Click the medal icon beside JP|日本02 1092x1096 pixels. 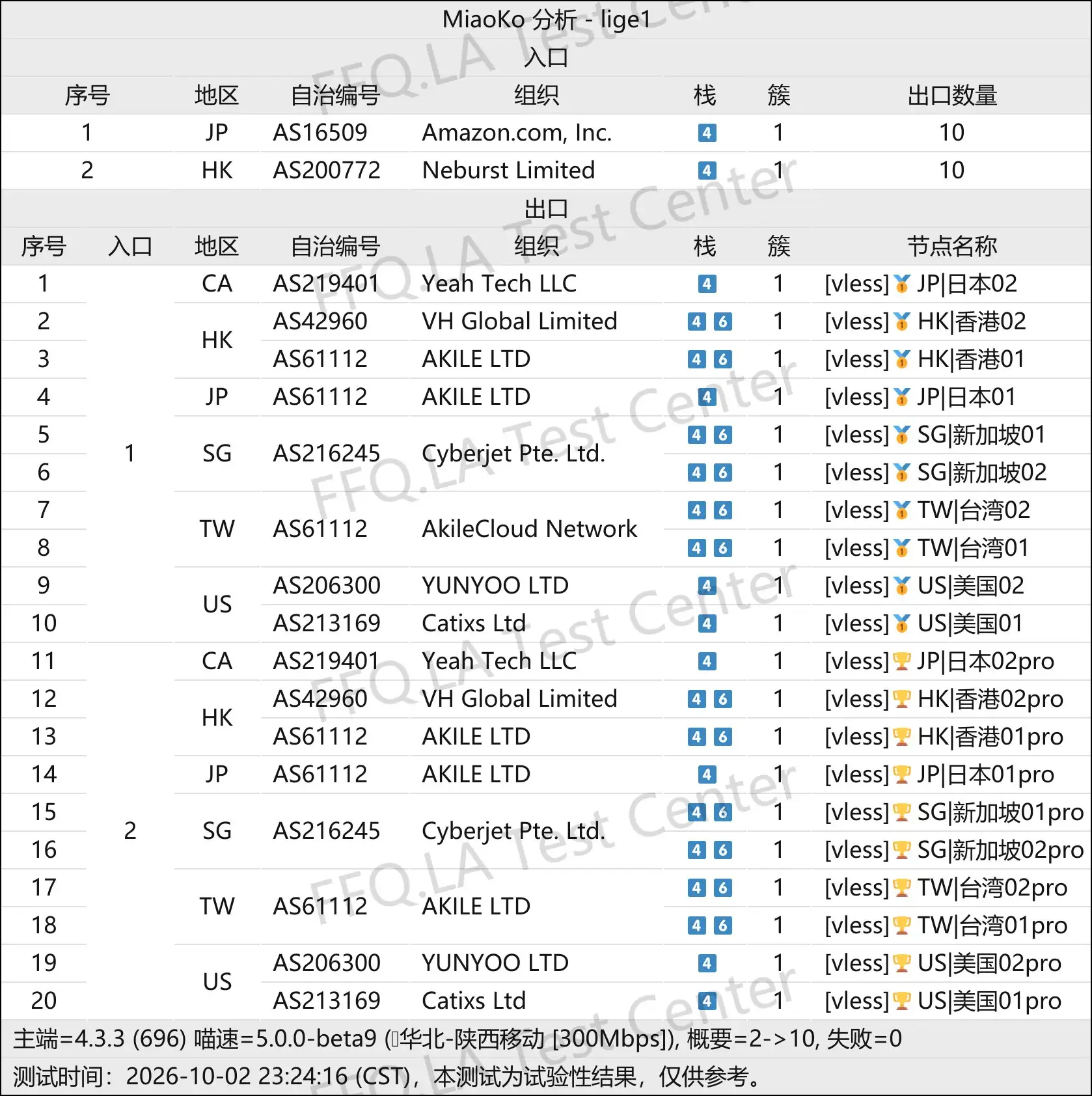click(x=902, y=284)
